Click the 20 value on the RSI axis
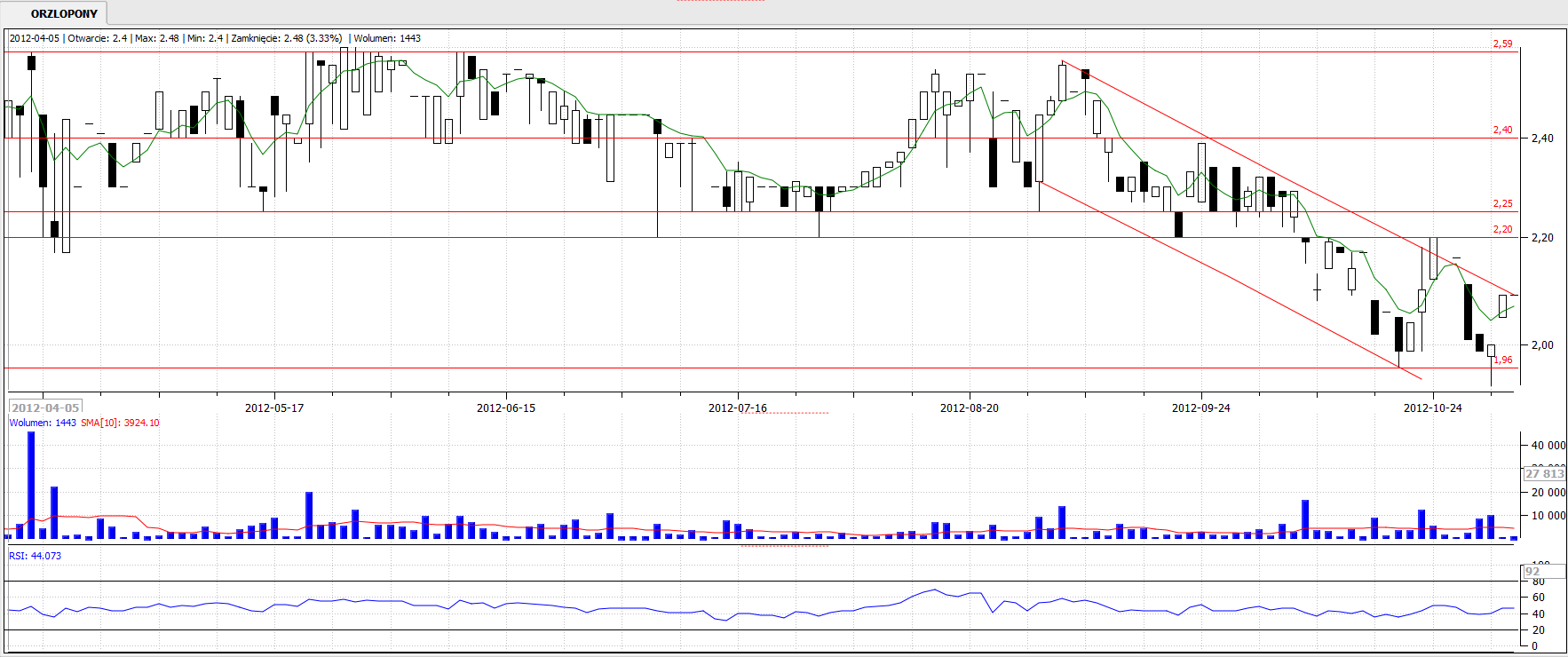The height and width of the screenshot is (657, 1568). pyautogui.click(x=1538, y=630)
